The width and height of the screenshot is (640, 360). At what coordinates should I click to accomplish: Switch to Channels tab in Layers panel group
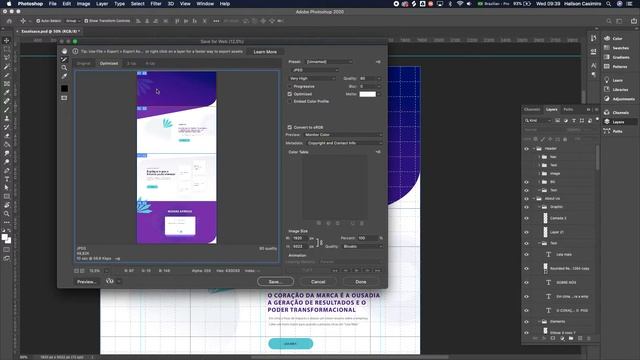pos(532,109)
